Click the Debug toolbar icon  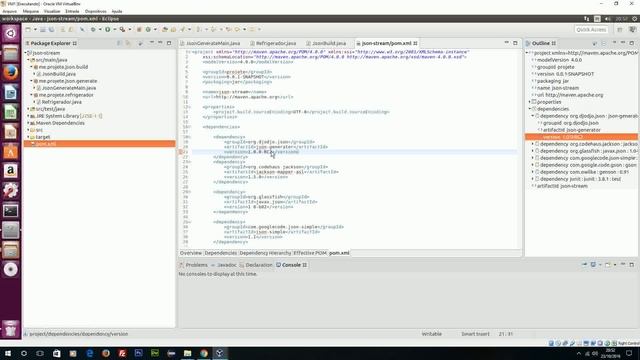(x=93, y=29)
